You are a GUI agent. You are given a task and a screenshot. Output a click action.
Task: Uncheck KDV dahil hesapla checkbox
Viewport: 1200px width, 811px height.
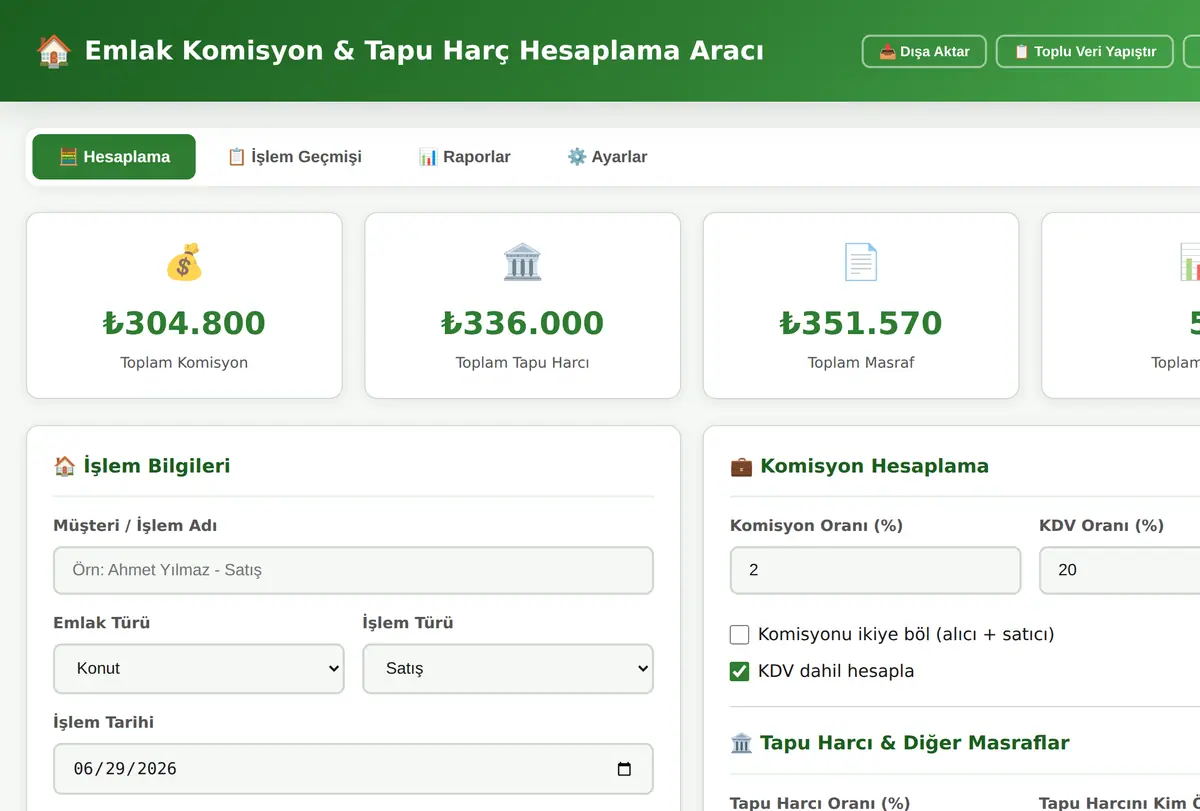coord(740,671)
